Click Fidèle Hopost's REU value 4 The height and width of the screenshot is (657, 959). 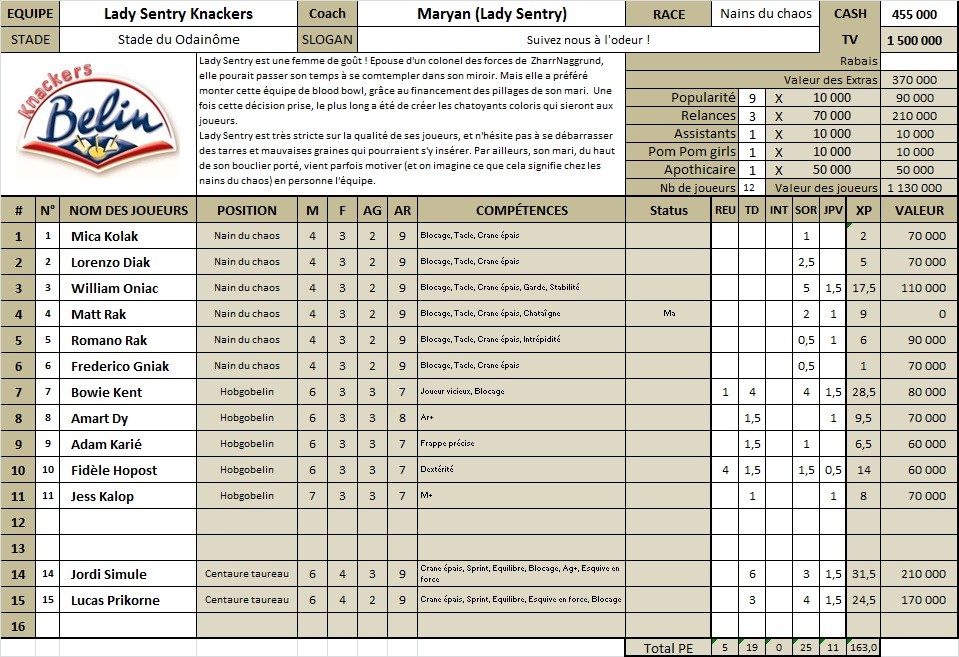point(725,470)
